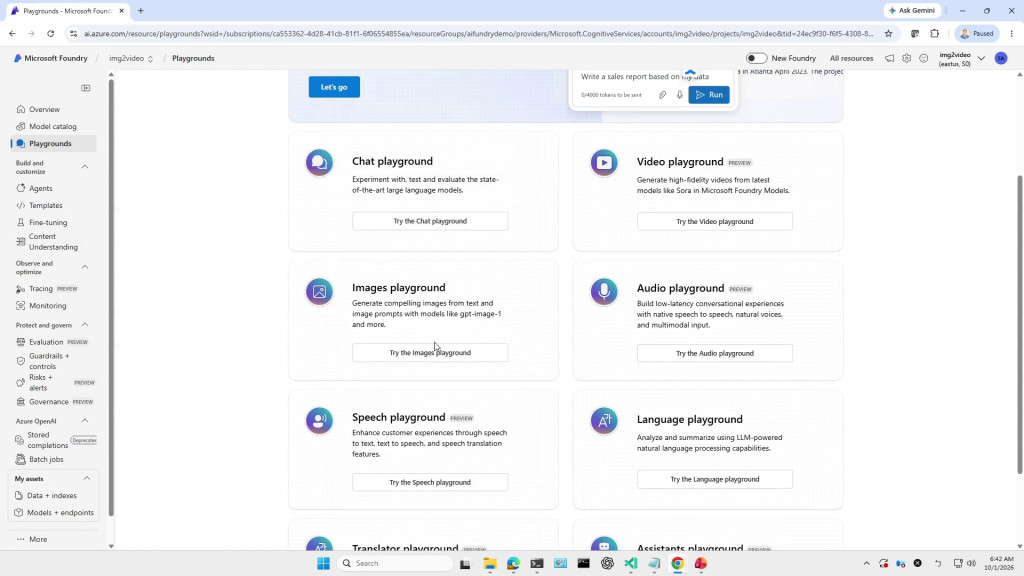1024x576 pixels.
Task: Open the Windows Start menu
Action: pyautogui.click(x=323, y=563)
